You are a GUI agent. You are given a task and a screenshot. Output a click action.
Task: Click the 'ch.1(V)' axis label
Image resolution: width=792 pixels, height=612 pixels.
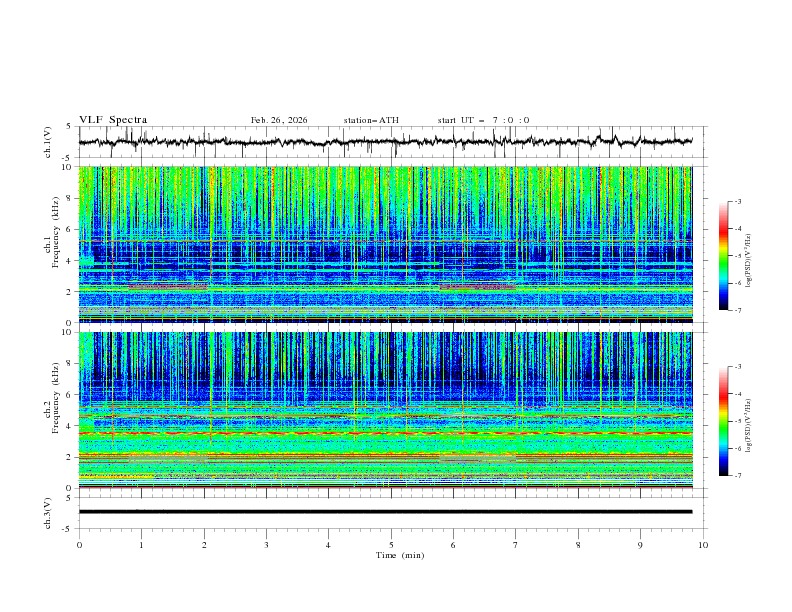point(48,142)
